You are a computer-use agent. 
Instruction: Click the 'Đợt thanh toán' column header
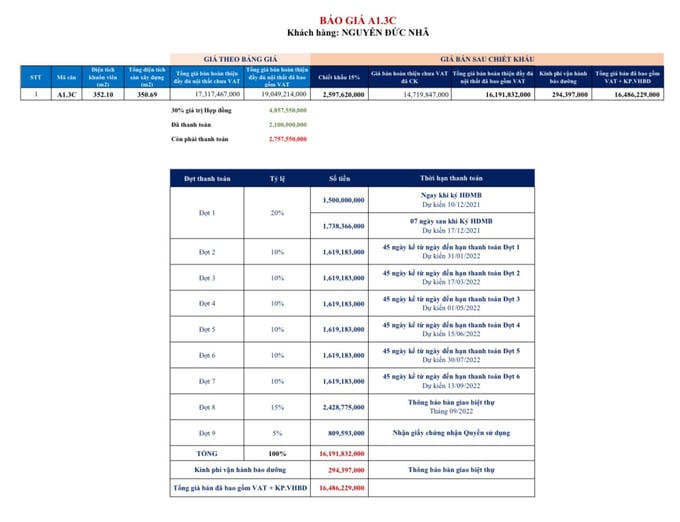pos(207,177)
